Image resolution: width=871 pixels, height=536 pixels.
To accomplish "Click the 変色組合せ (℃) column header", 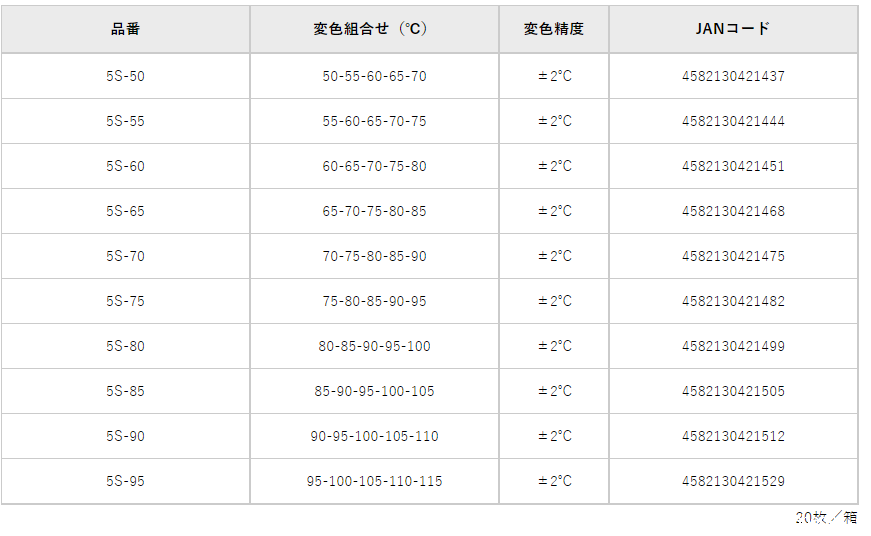I will coord(374,29).
